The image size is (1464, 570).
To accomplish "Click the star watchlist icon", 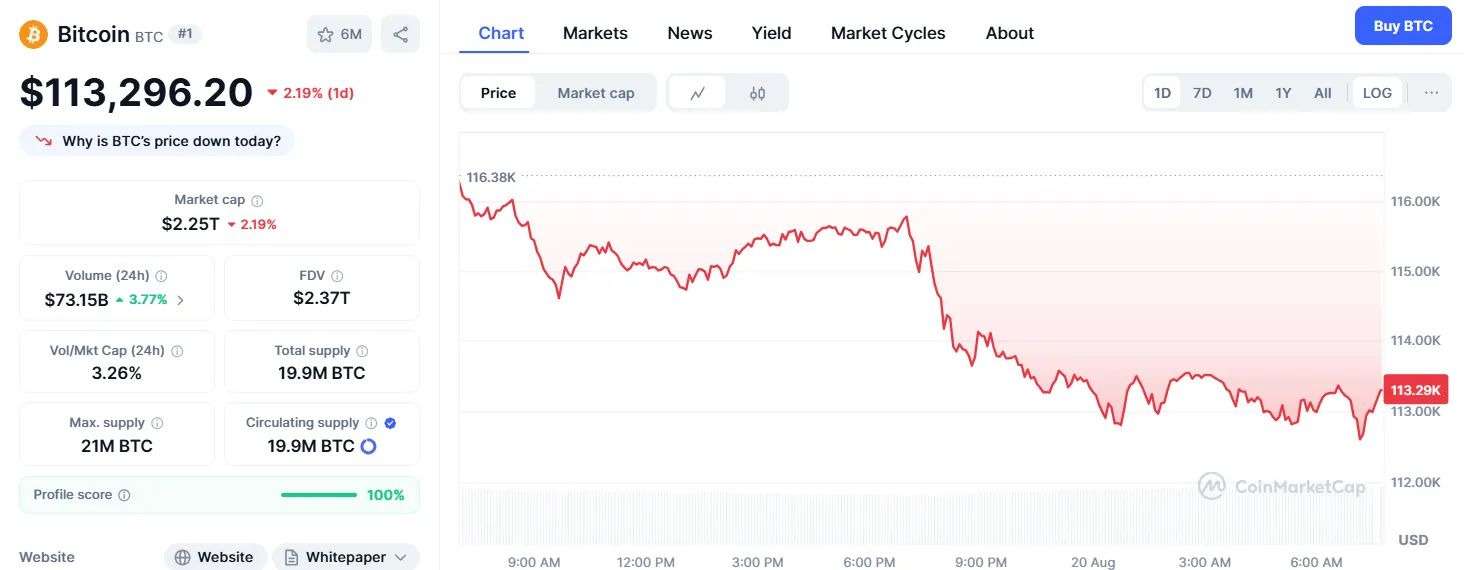I will (x=326, y=35).
